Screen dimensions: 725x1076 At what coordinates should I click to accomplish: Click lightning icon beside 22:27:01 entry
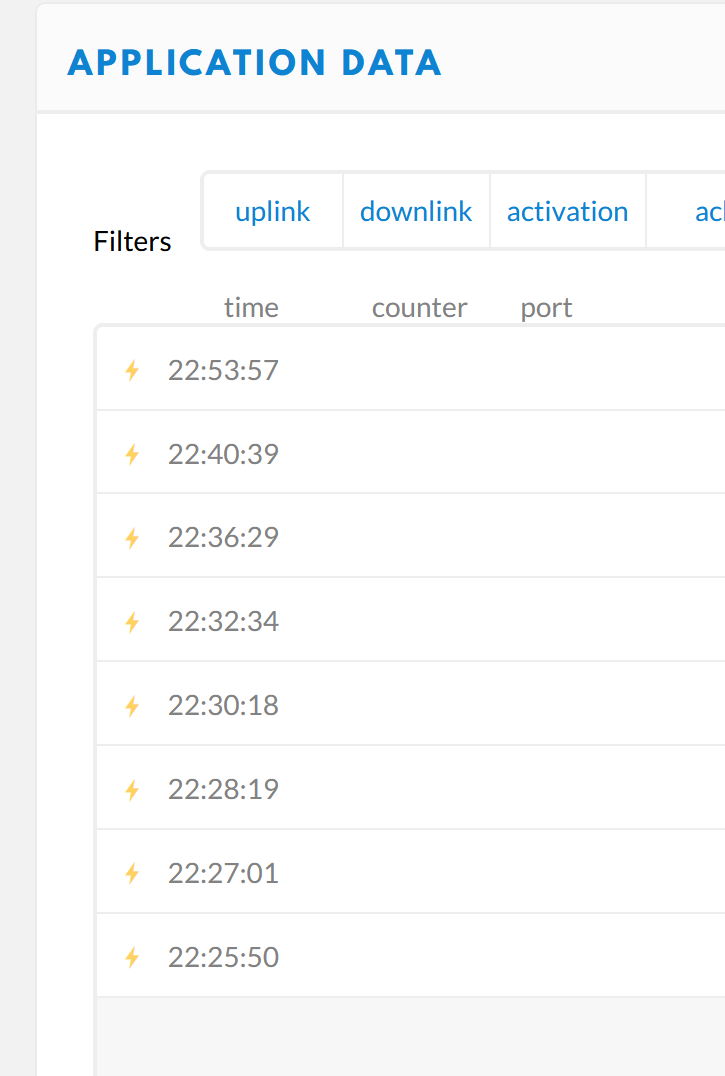[x=132, y=874]
